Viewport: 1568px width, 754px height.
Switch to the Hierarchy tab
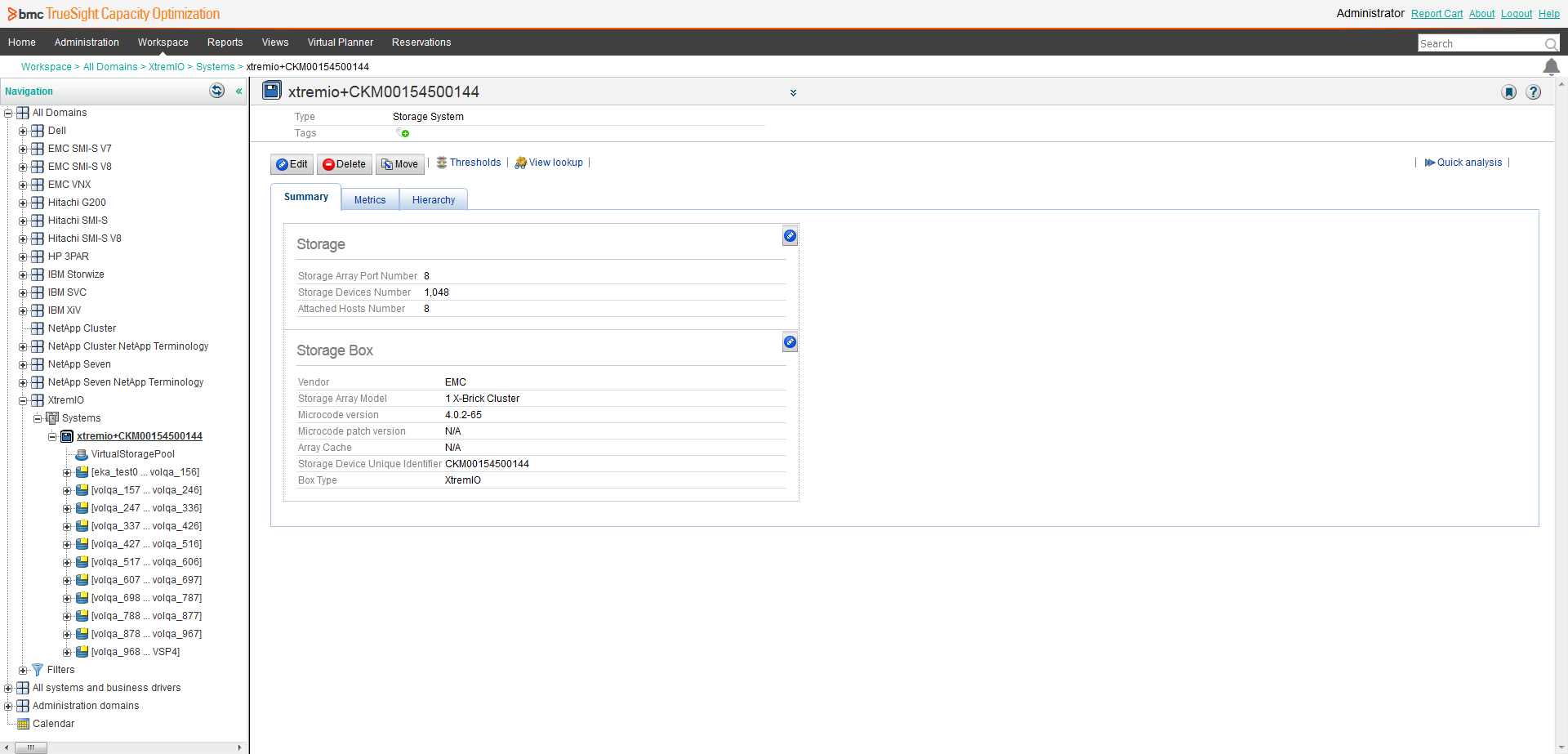[x=434, y=200]
